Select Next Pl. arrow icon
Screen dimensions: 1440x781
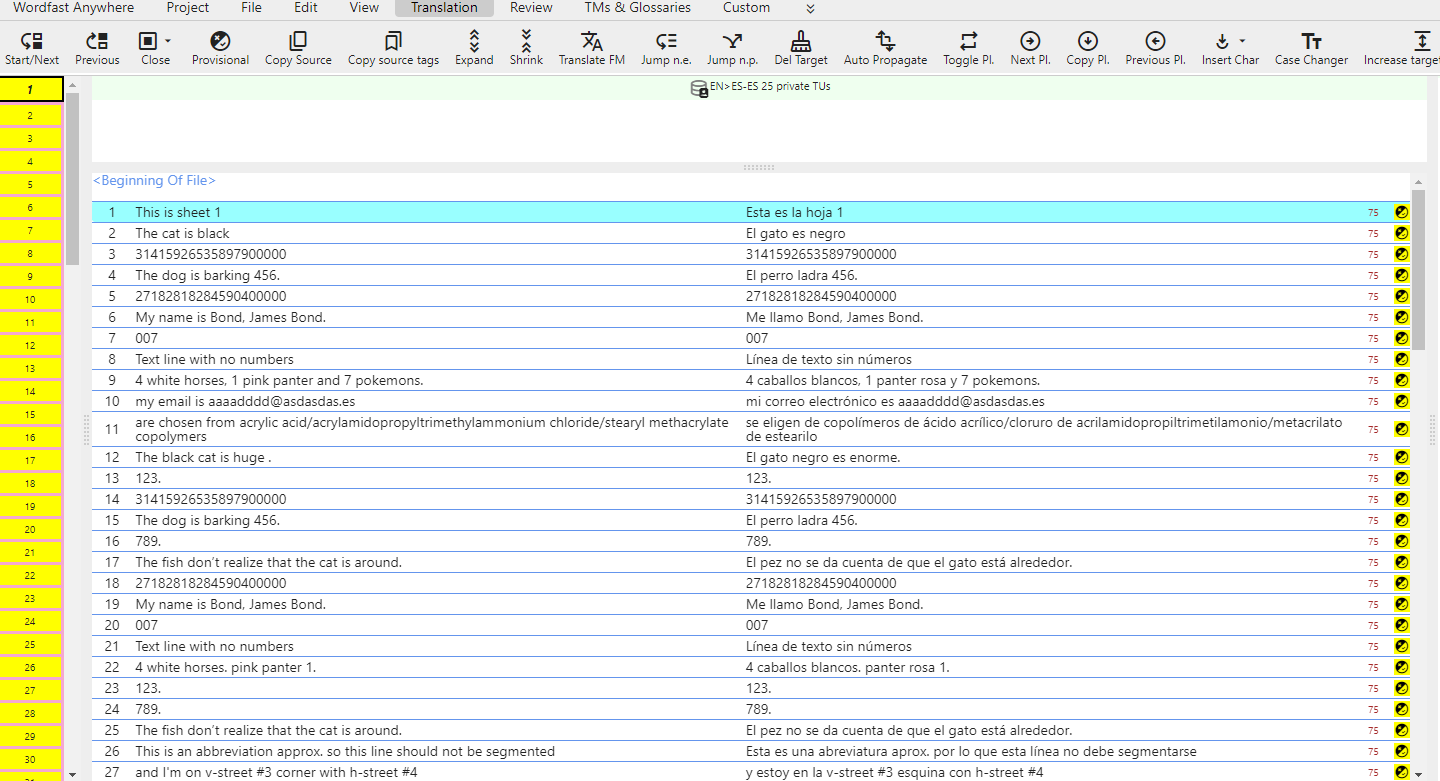tap(1030, 41)
